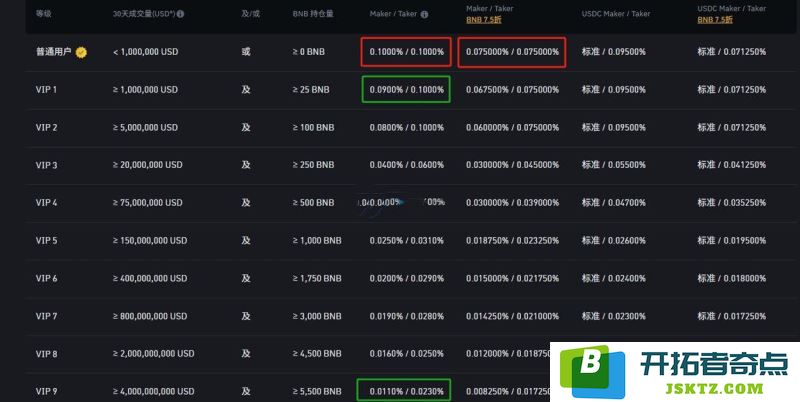Click the 或 cell in 普通用户 row
The width and height of the screenshot is (800, 402).
246,52
